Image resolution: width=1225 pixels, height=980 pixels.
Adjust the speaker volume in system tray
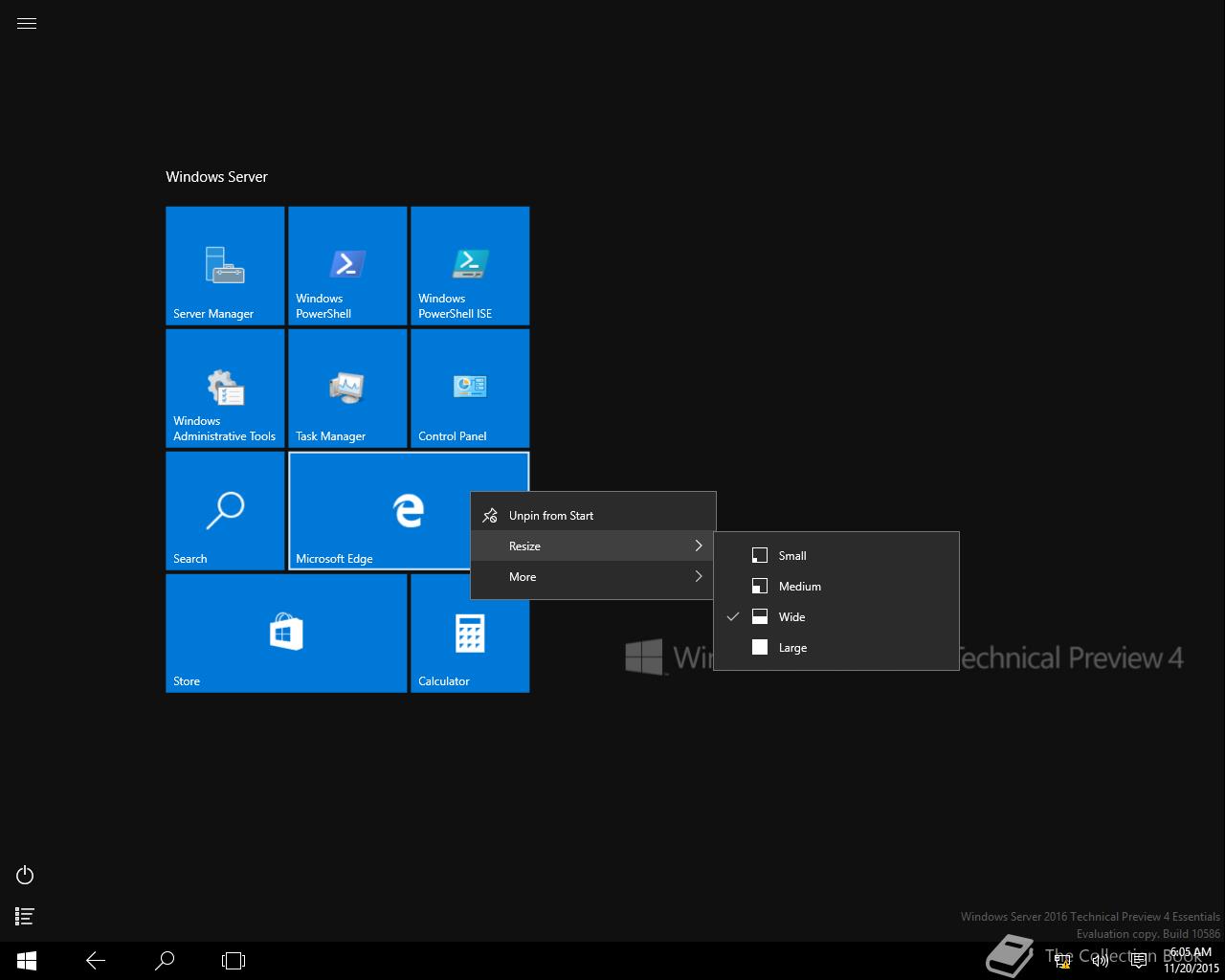(1099, 960)
